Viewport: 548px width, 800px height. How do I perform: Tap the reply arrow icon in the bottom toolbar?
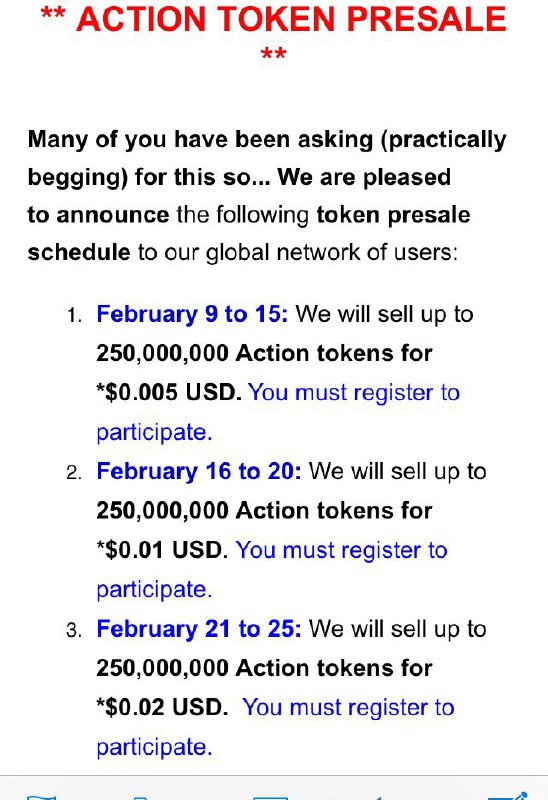[378, 797]
